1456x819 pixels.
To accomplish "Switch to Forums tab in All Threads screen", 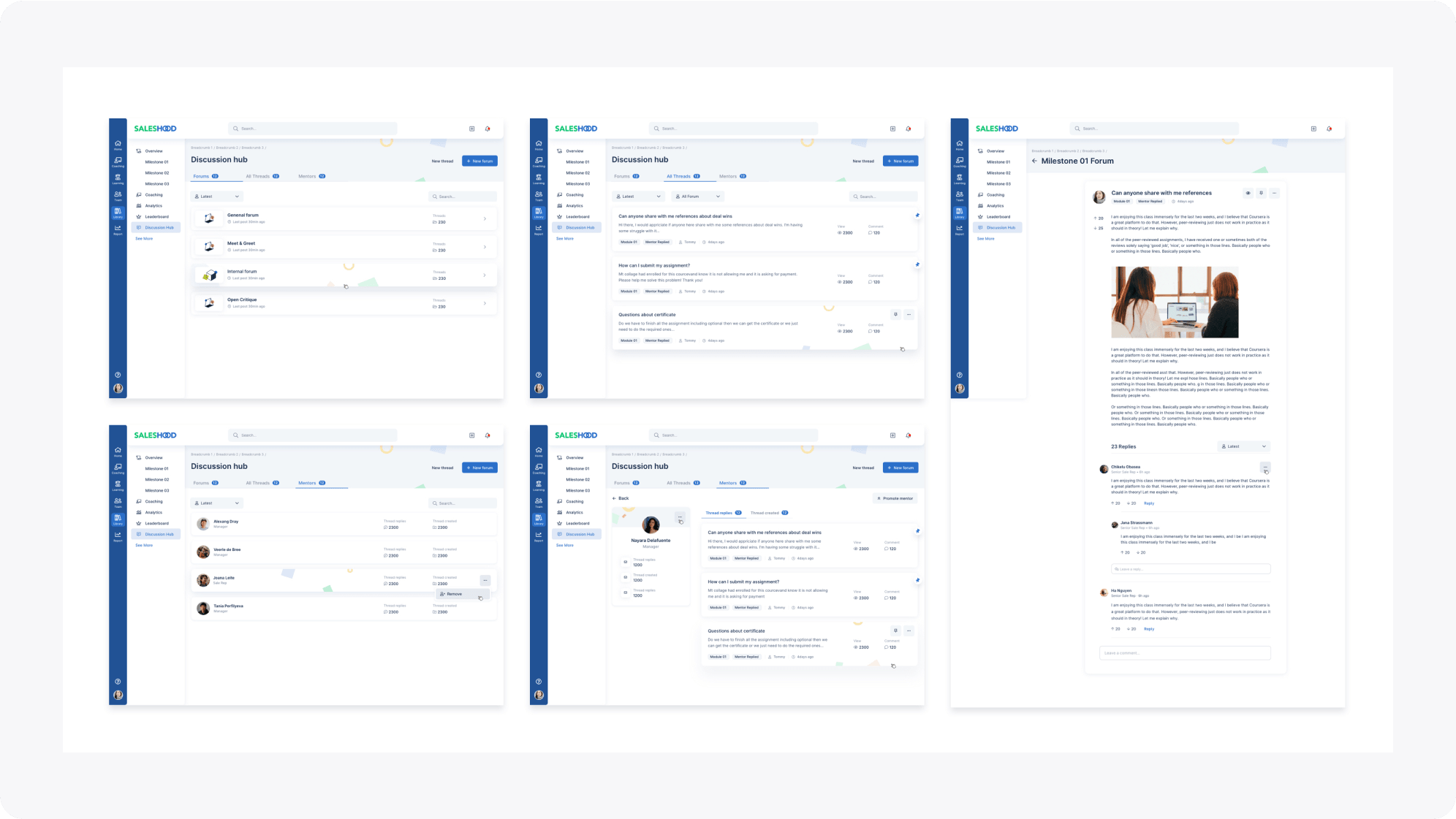I will pyautogui.click(x=626, y=176).
